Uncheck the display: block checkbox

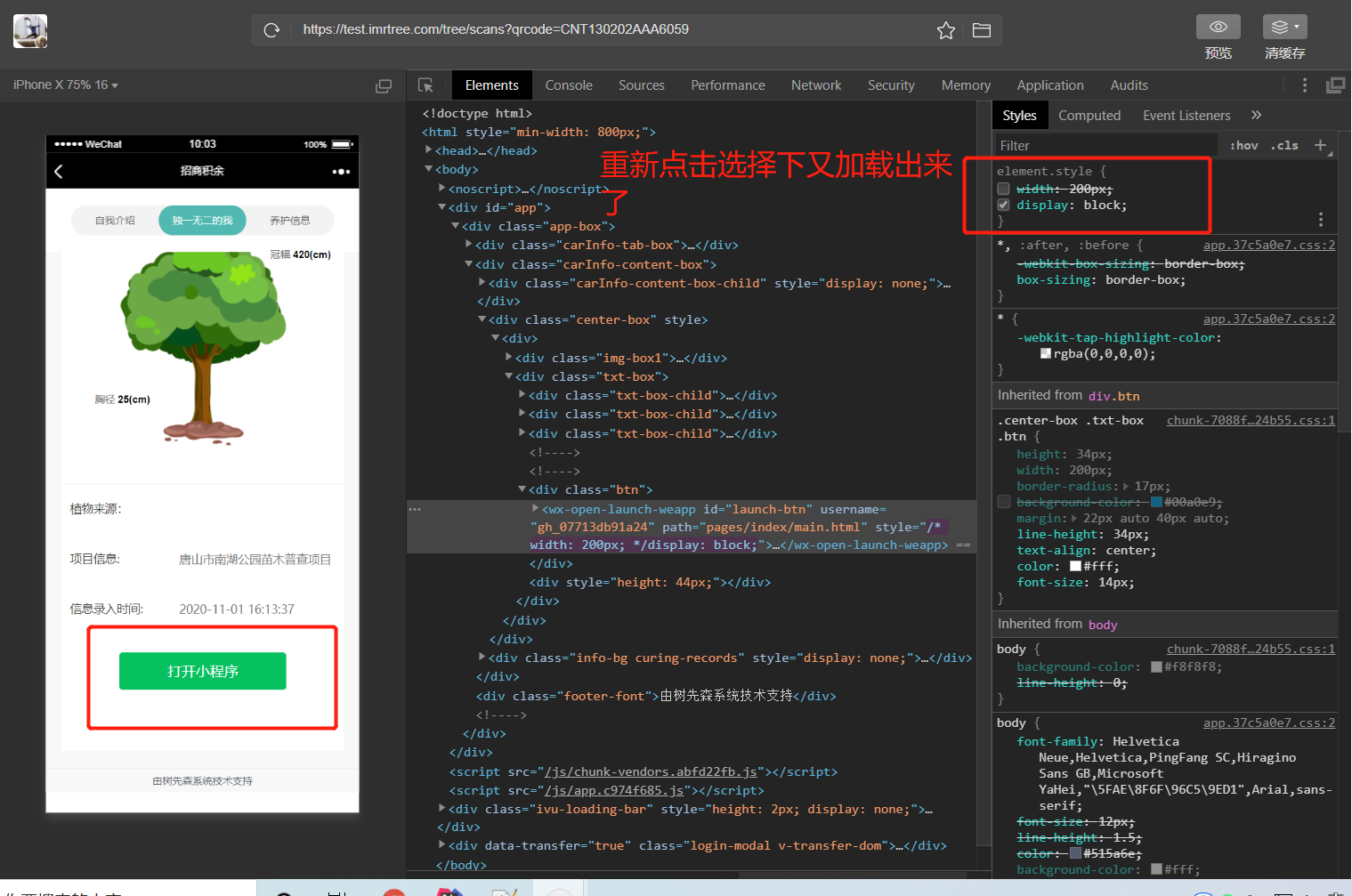pyautogui.click(x=1004, y=205)
